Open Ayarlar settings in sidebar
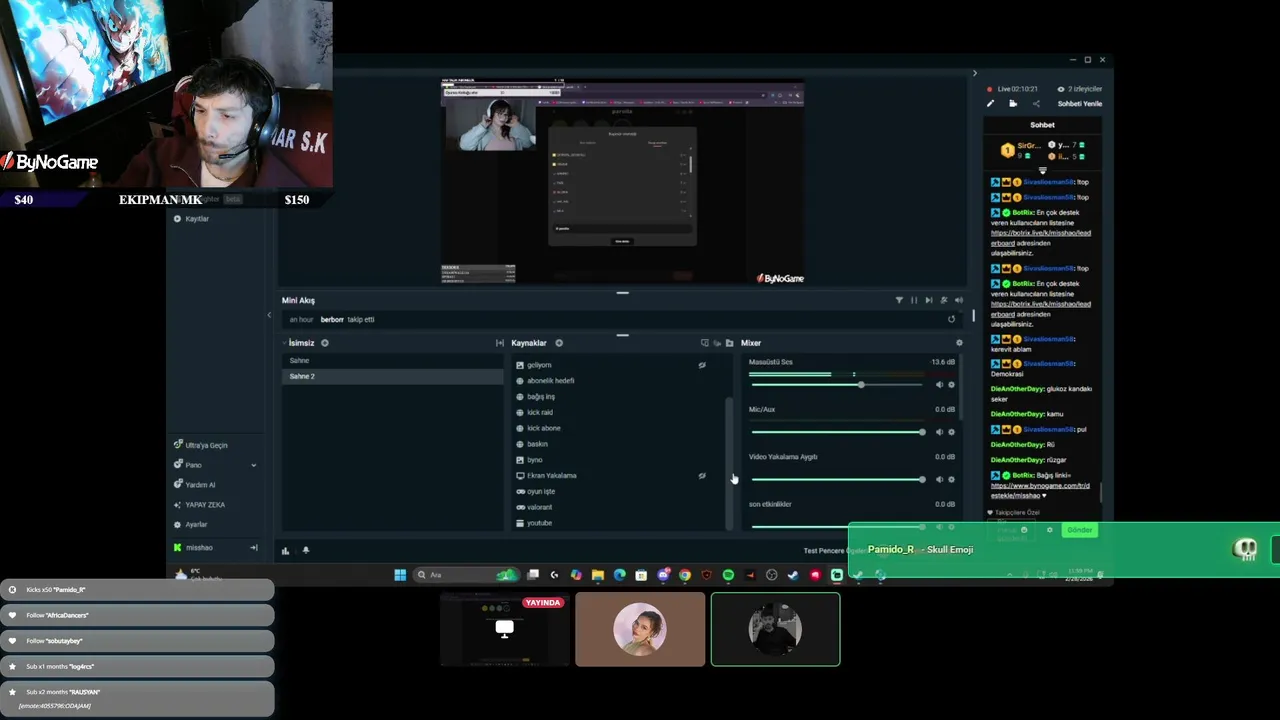 (196, 525)
